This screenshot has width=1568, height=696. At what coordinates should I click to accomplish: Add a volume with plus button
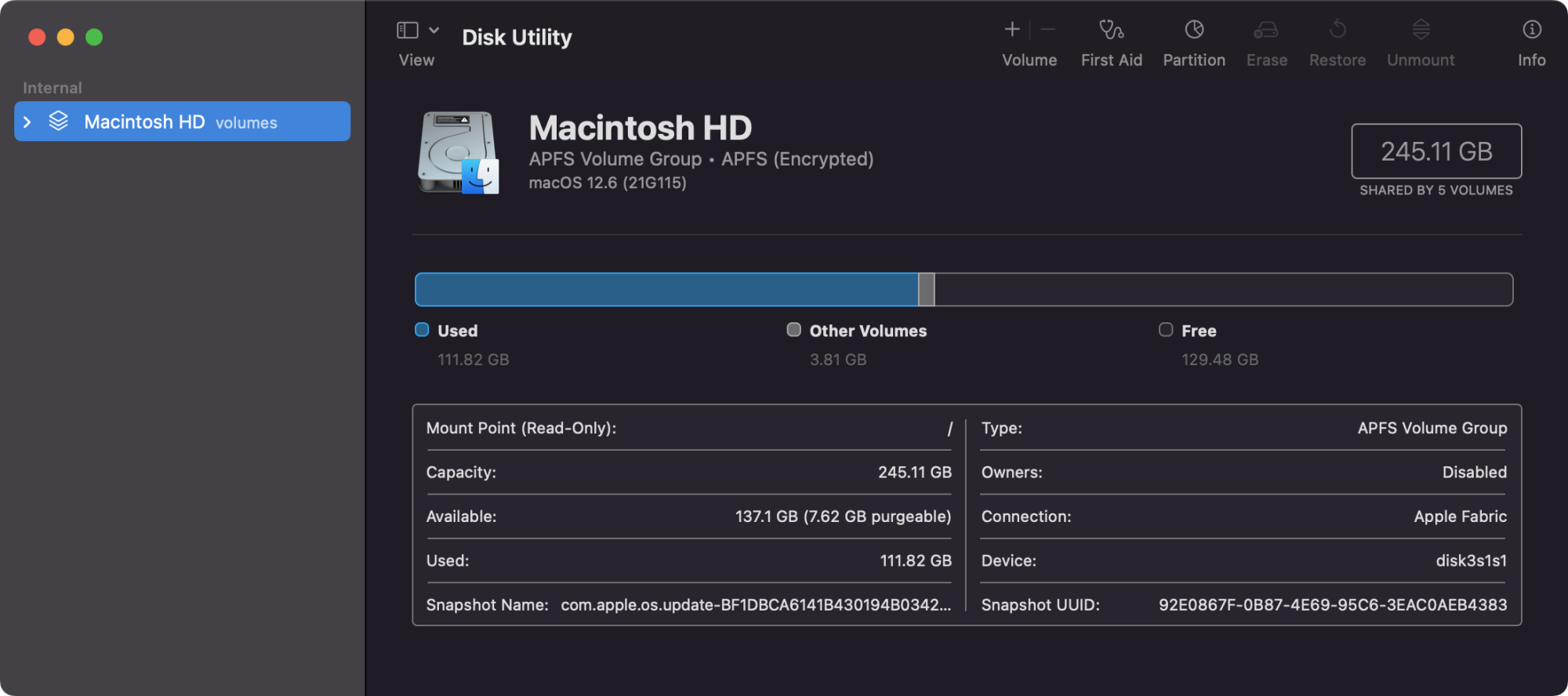(1012, 30)
